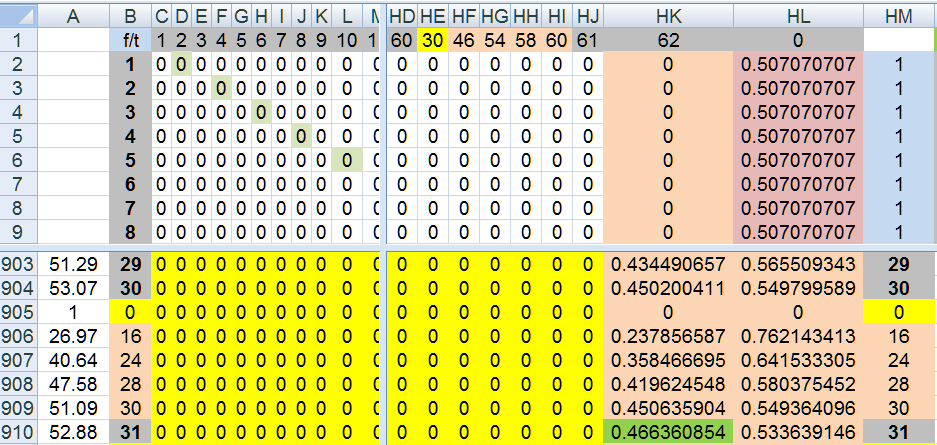This screenshot has height=445, width=937.
Task: Click green highlighted cell D2
Action: (x=181, y=64)
